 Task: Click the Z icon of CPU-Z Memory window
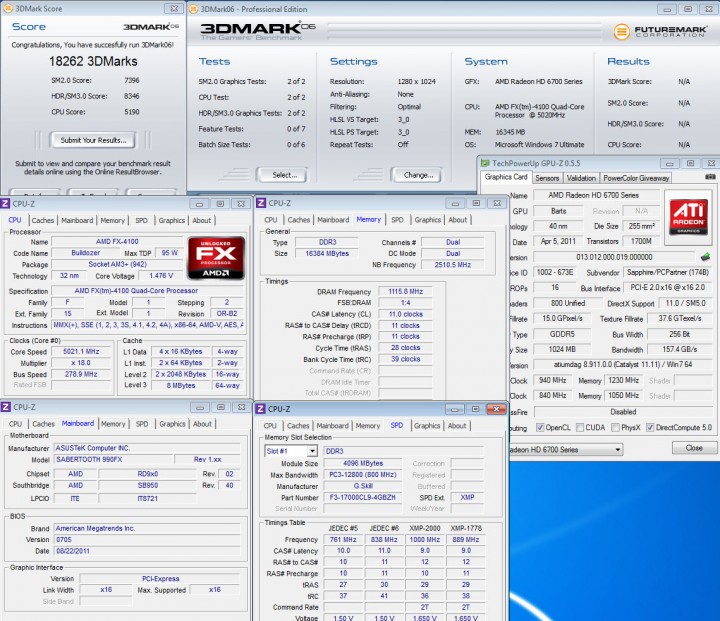tap(261, 203)
